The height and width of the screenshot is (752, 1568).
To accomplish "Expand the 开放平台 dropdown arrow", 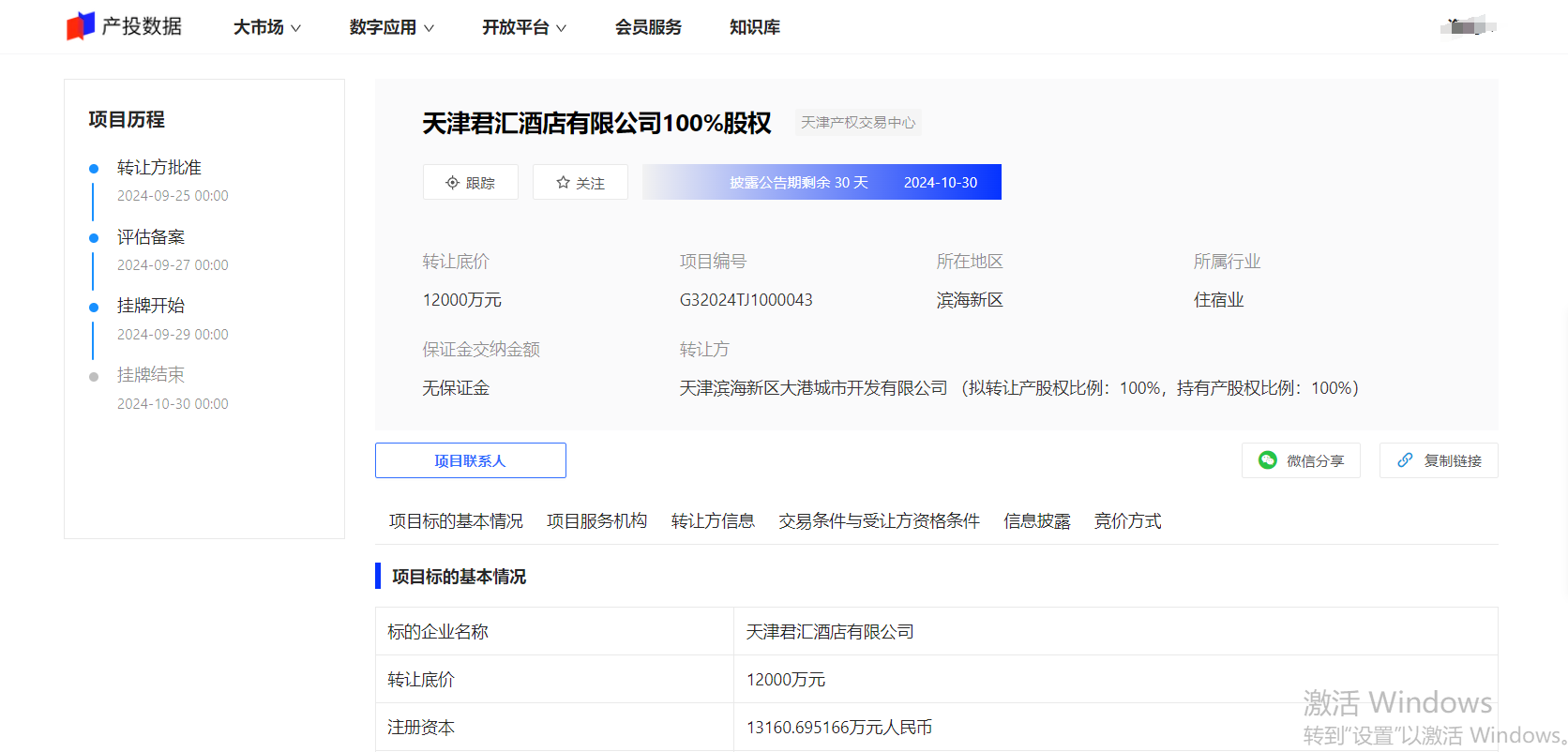I will (561, 28).
